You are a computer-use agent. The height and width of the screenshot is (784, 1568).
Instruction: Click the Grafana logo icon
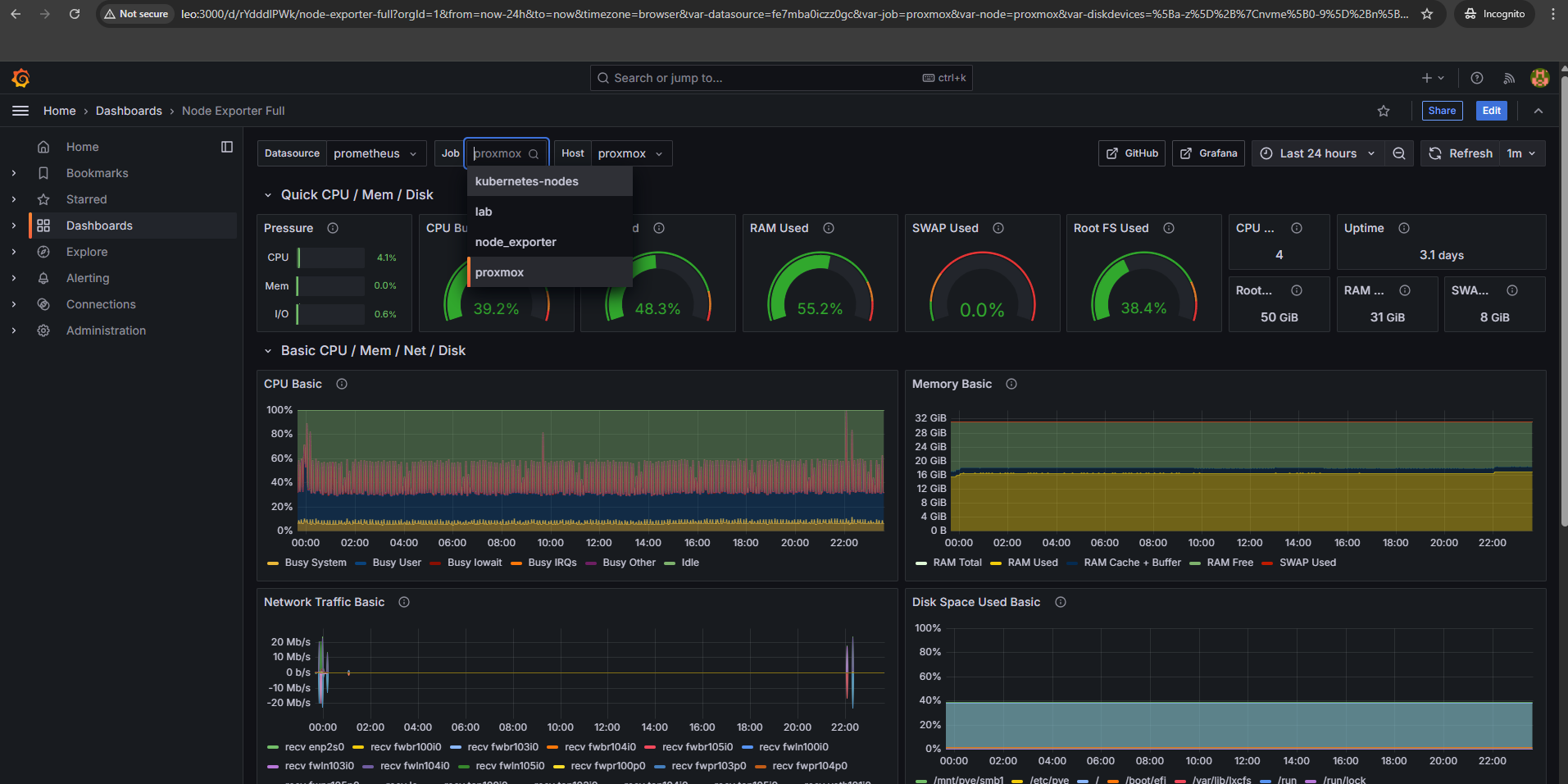(21, 78)
